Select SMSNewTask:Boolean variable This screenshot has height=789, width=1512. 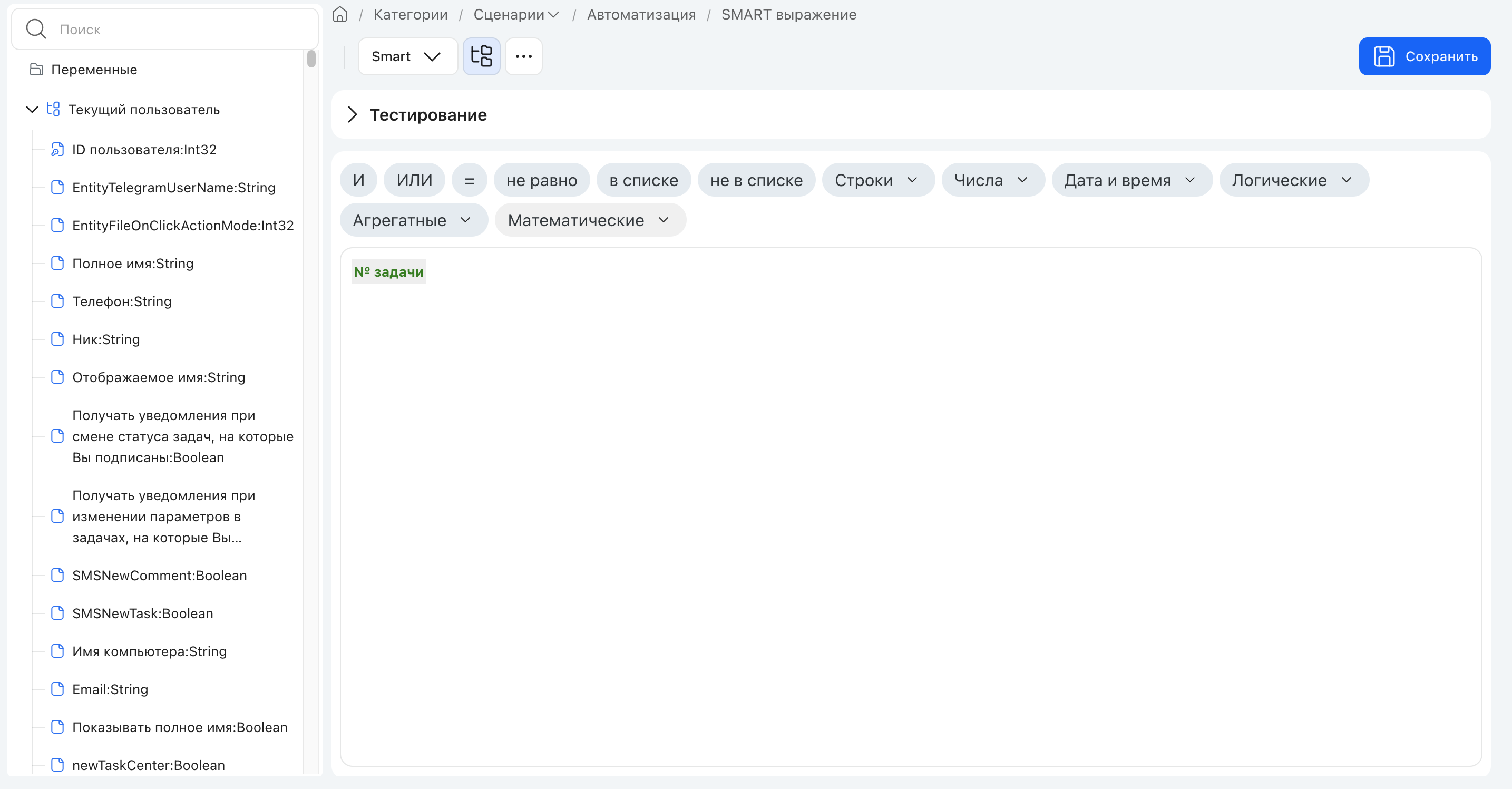(x=143, y=613)
